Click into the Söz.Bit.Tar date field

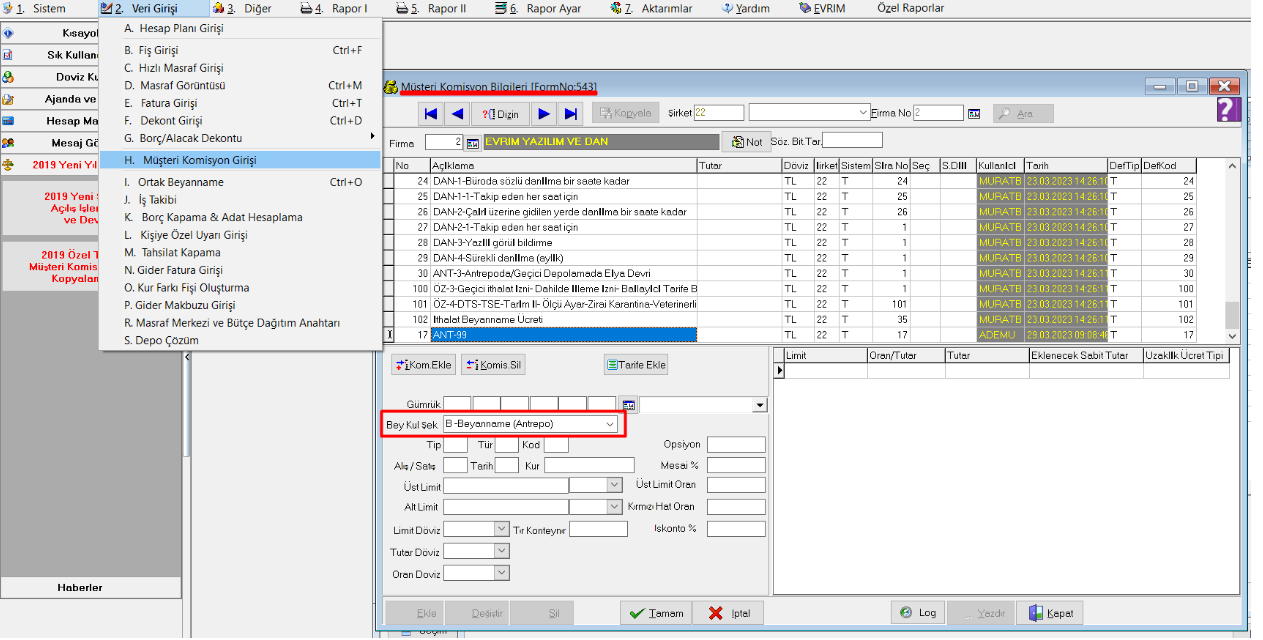coord(852,140)
